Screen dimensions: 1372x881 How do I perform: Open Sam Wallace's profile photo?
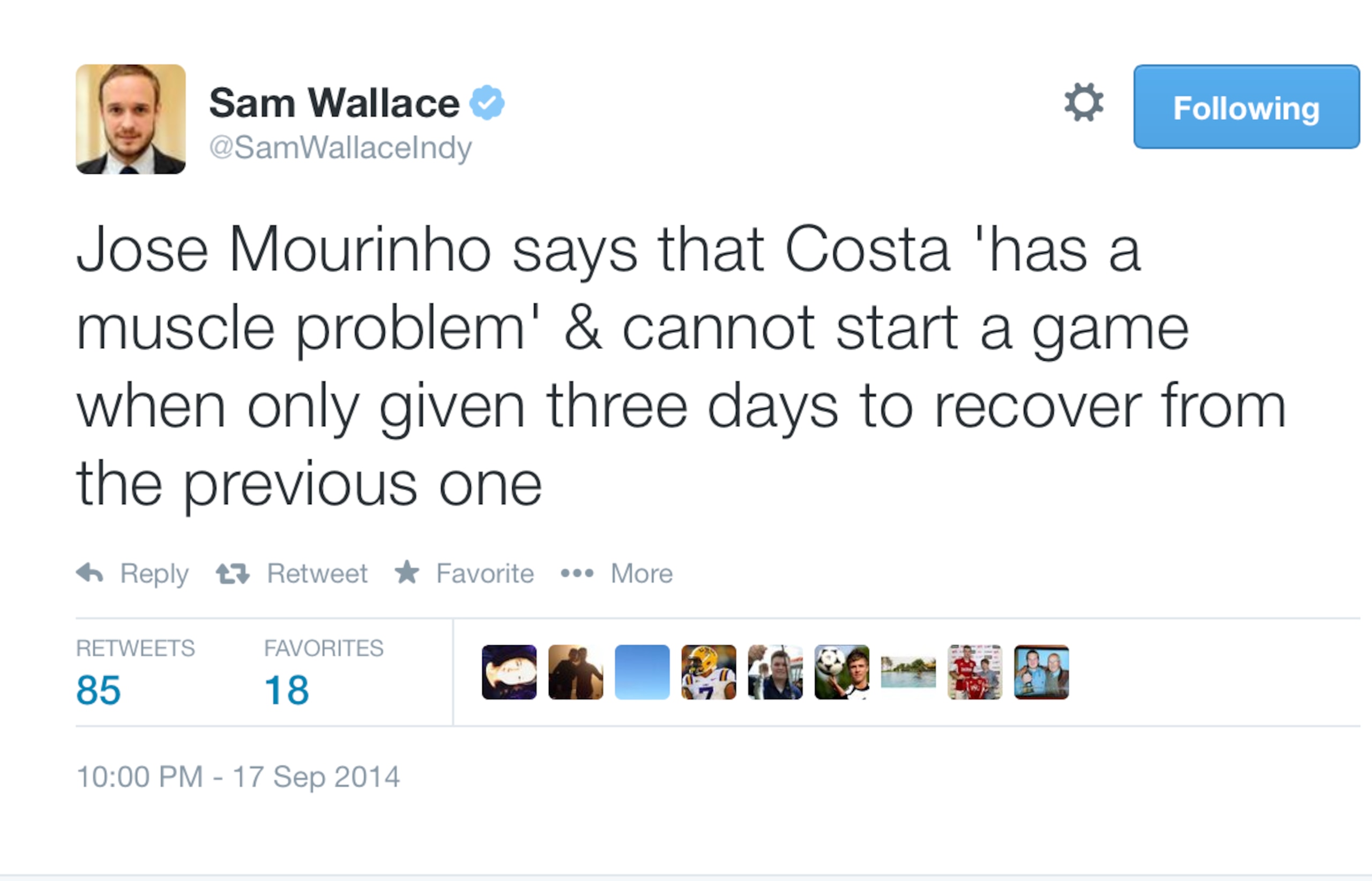pyautogui.click(x=131, y=119)
